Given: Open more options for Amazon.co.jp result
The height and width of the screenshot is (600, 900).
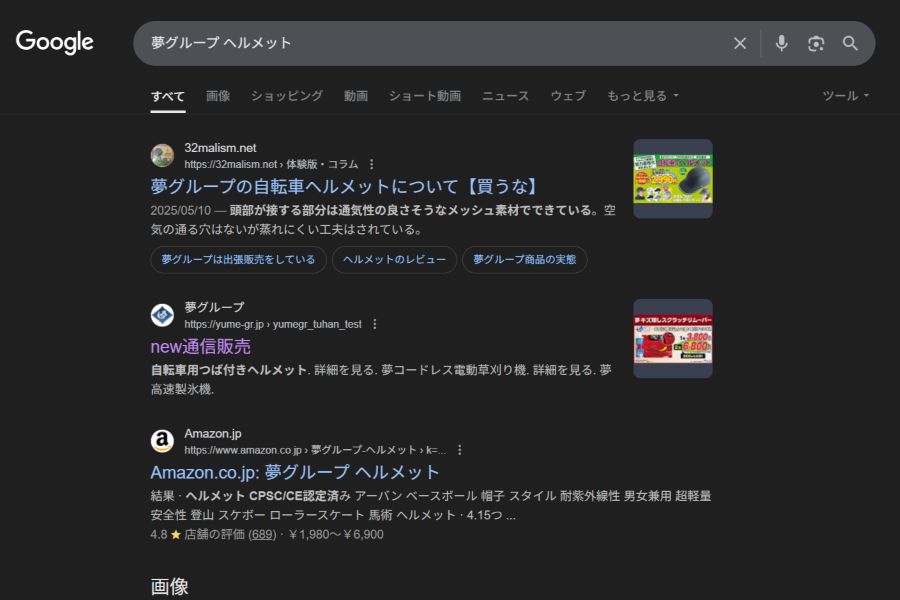Looking at the screenshot, I should click(460, 450).
